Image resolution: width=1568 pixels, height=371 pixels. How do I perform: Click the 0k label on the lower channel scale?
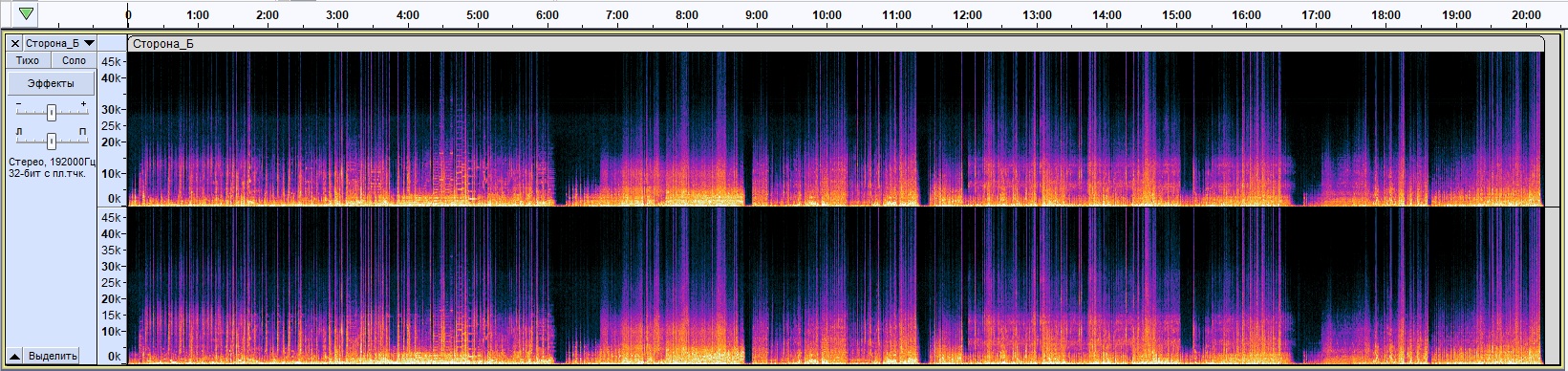point(115,357)
